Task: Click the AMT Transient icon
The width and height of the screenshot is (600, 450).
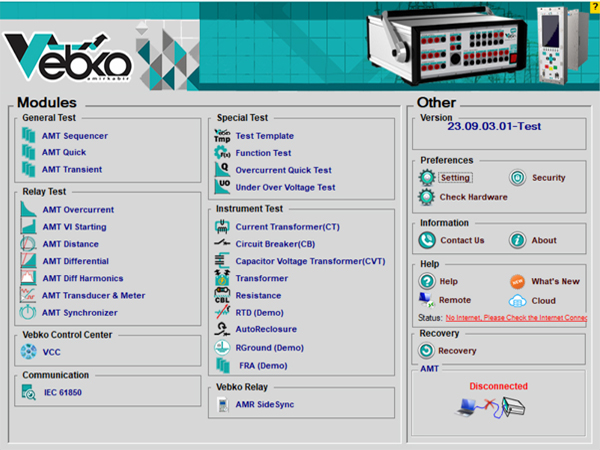Action: pyautogui.click(x=28, y=169)
